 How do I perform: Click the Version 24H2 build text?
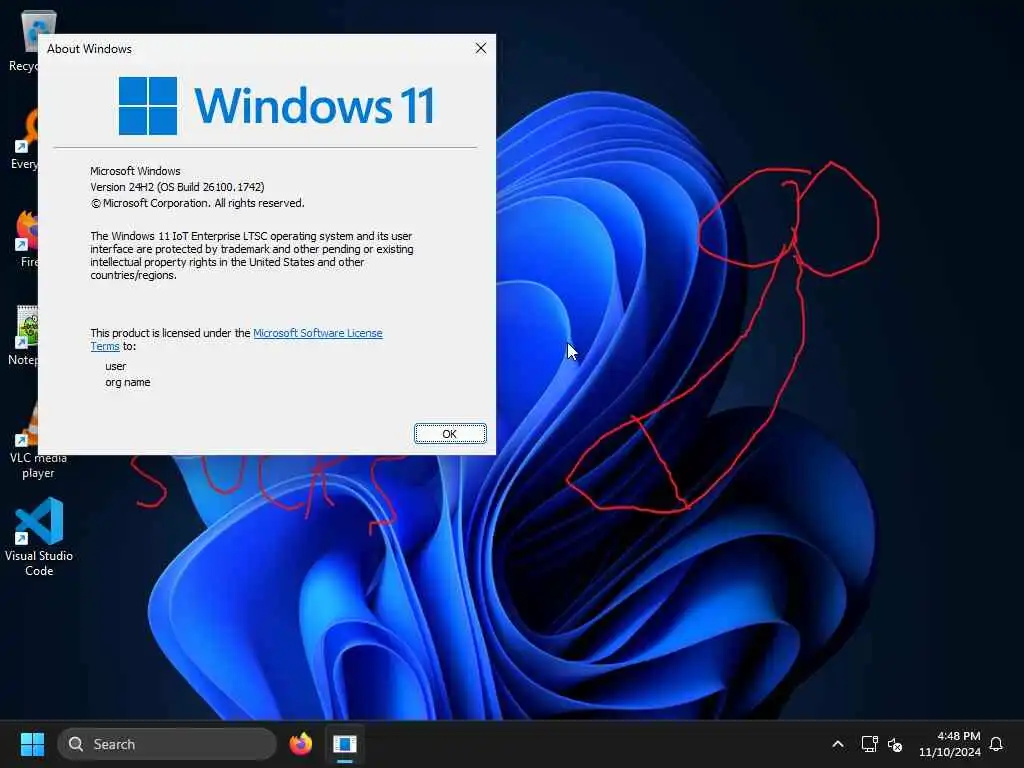click(177, 187)
